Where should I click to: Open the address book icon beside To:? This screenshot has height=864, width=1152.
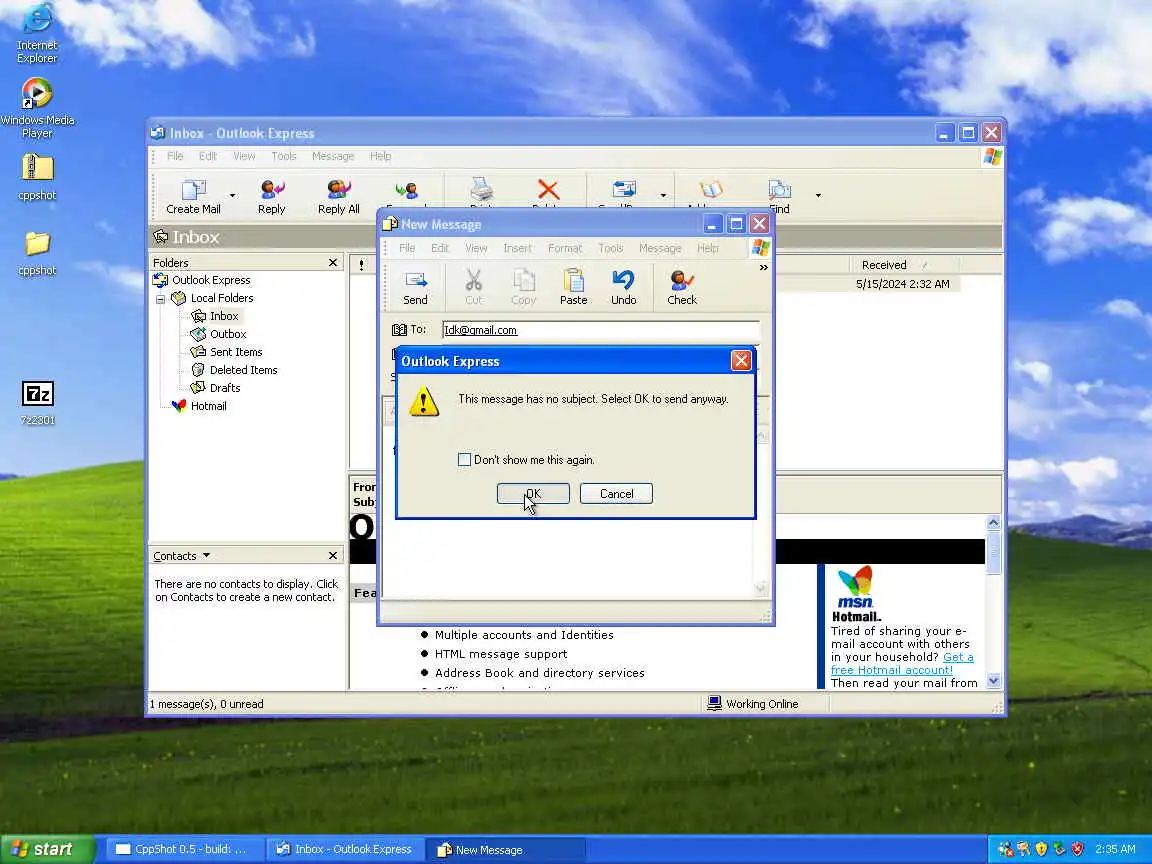(399, 330)
